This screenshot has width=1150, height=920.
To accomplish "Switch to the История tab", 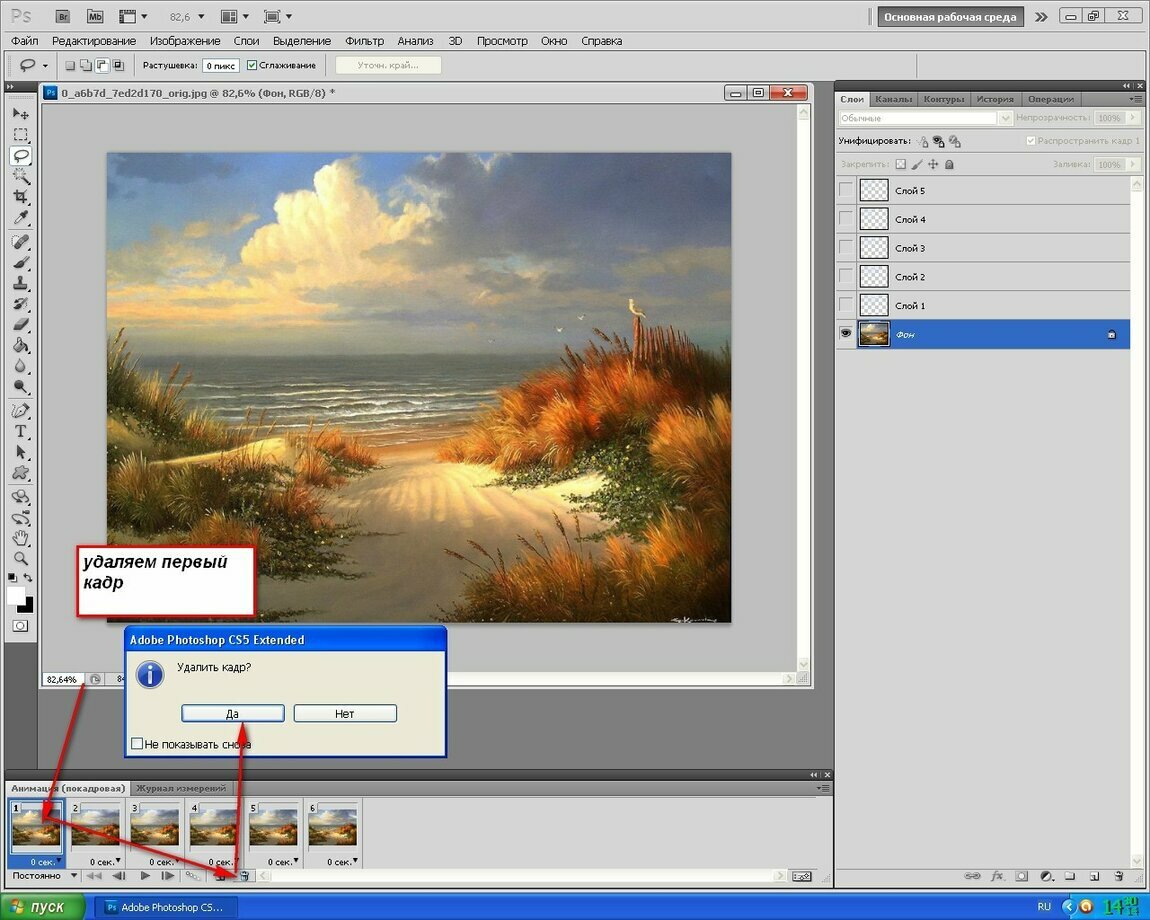I will tap(995, 99).
